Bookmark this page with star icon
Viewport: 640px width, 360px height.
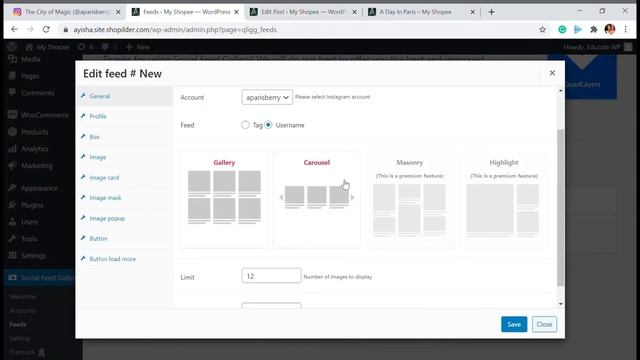tap(542, 29)
